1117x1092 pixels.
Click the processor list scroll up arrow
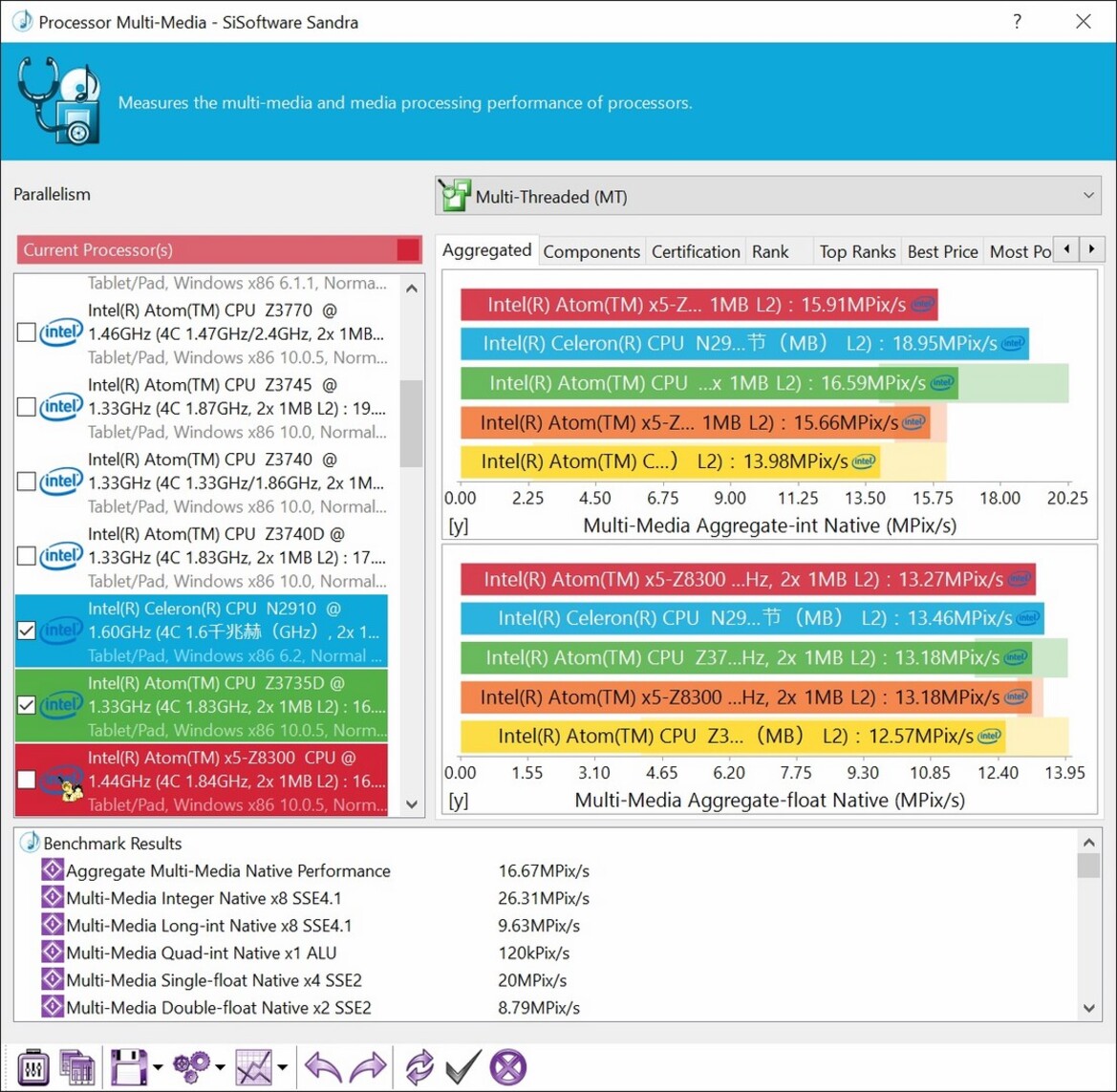[412, 289]
